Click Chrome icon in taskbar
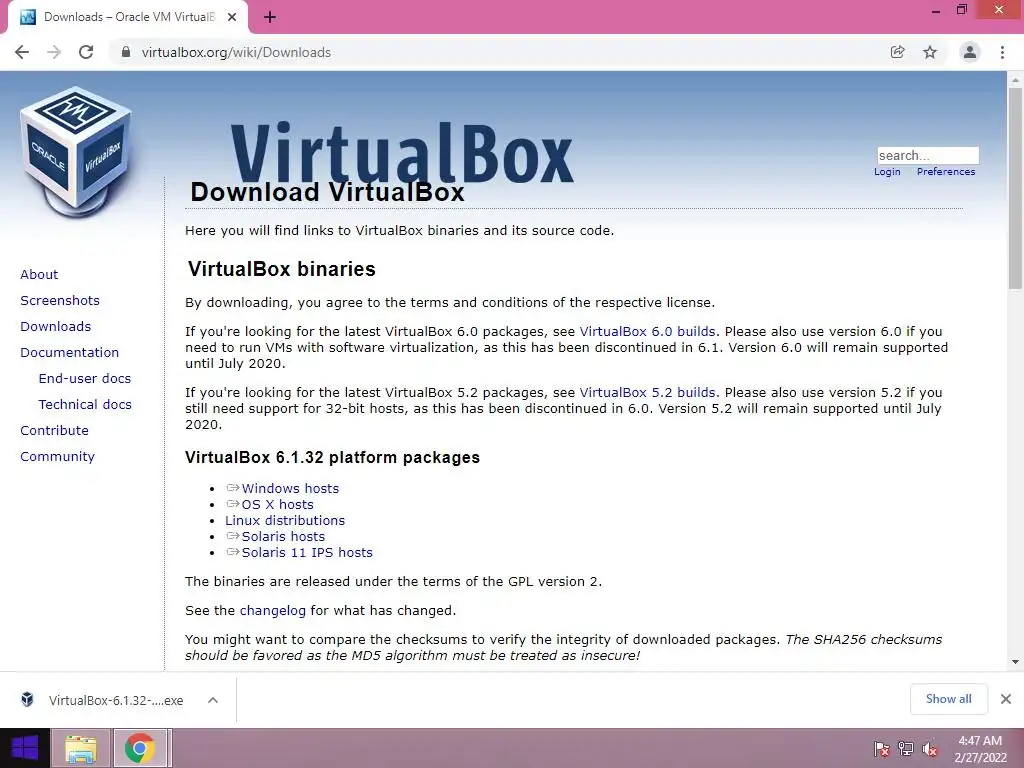 pos(140,748)
